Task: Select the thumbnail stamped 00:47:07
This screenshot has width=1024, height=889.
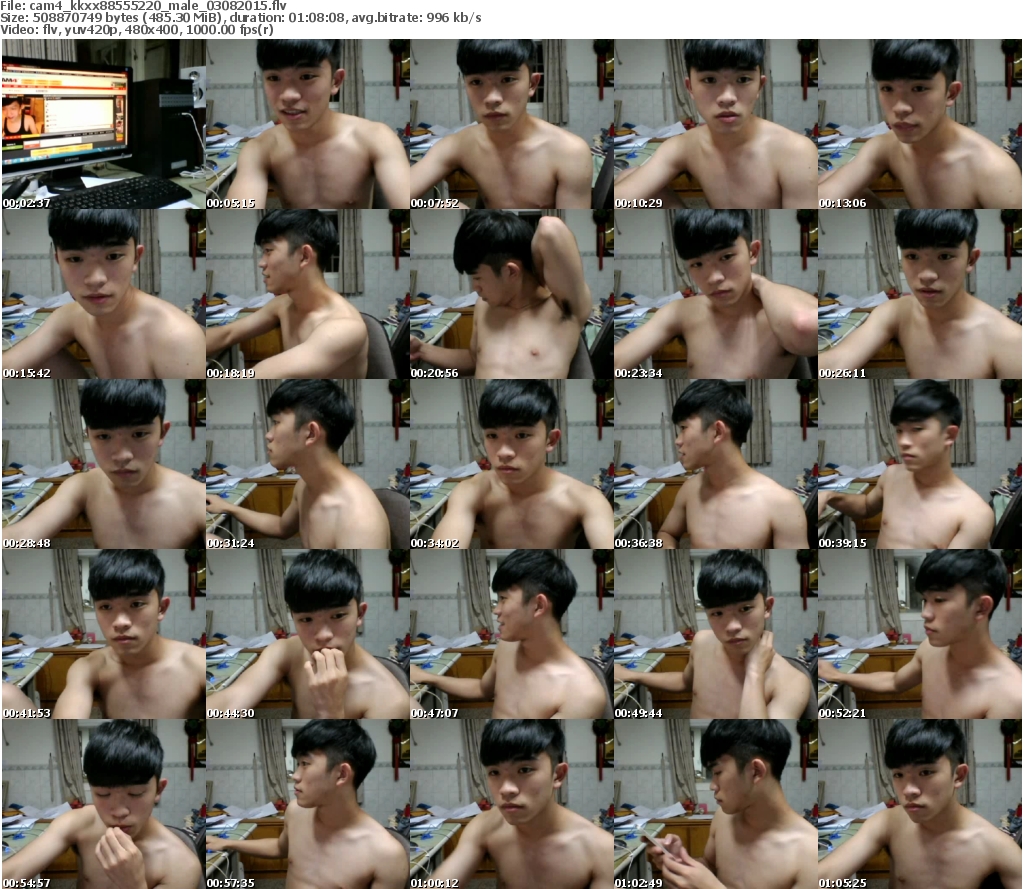Action: [511, 634]
